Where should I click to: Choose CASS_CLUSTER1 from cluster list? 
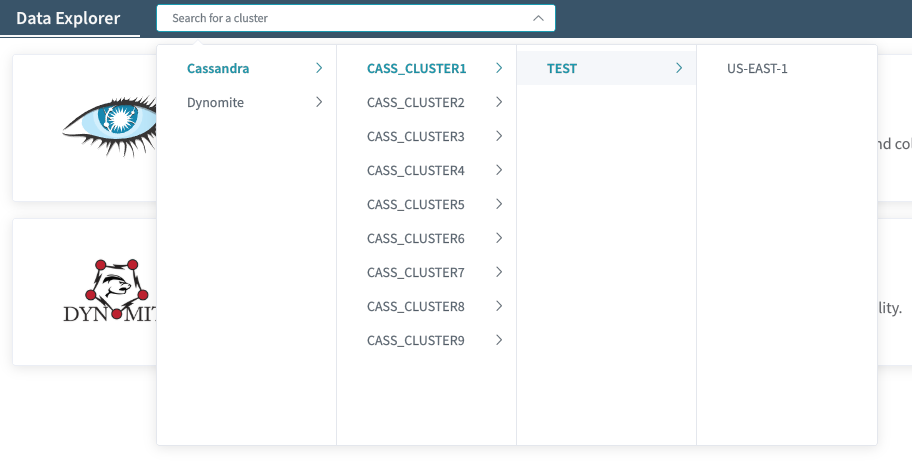[416, 68]
